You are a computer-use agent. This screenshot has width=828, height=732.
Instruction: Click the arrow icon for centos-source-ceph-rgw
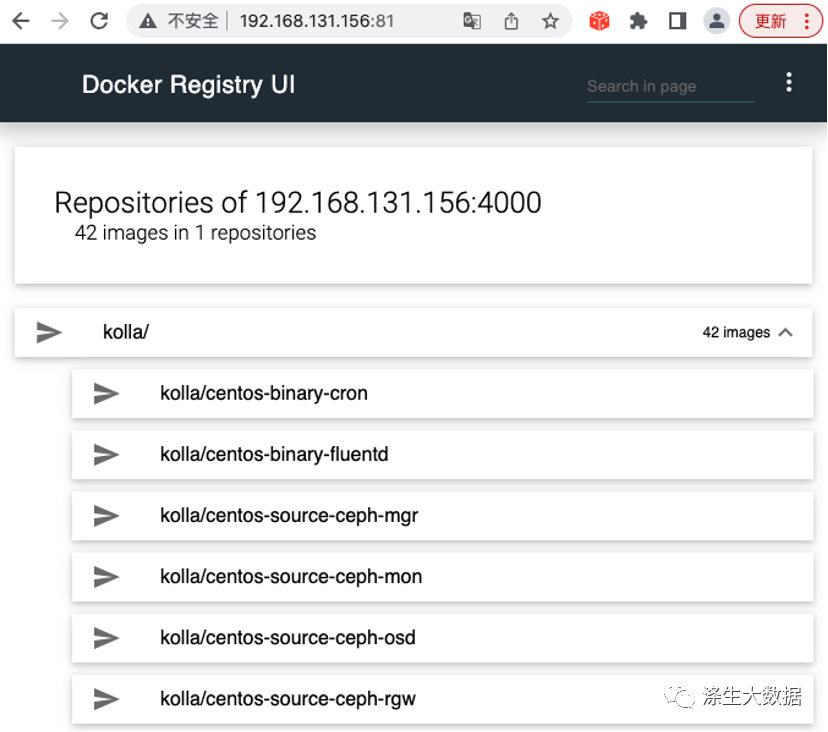pyautogui.click(x=106, y=699)
